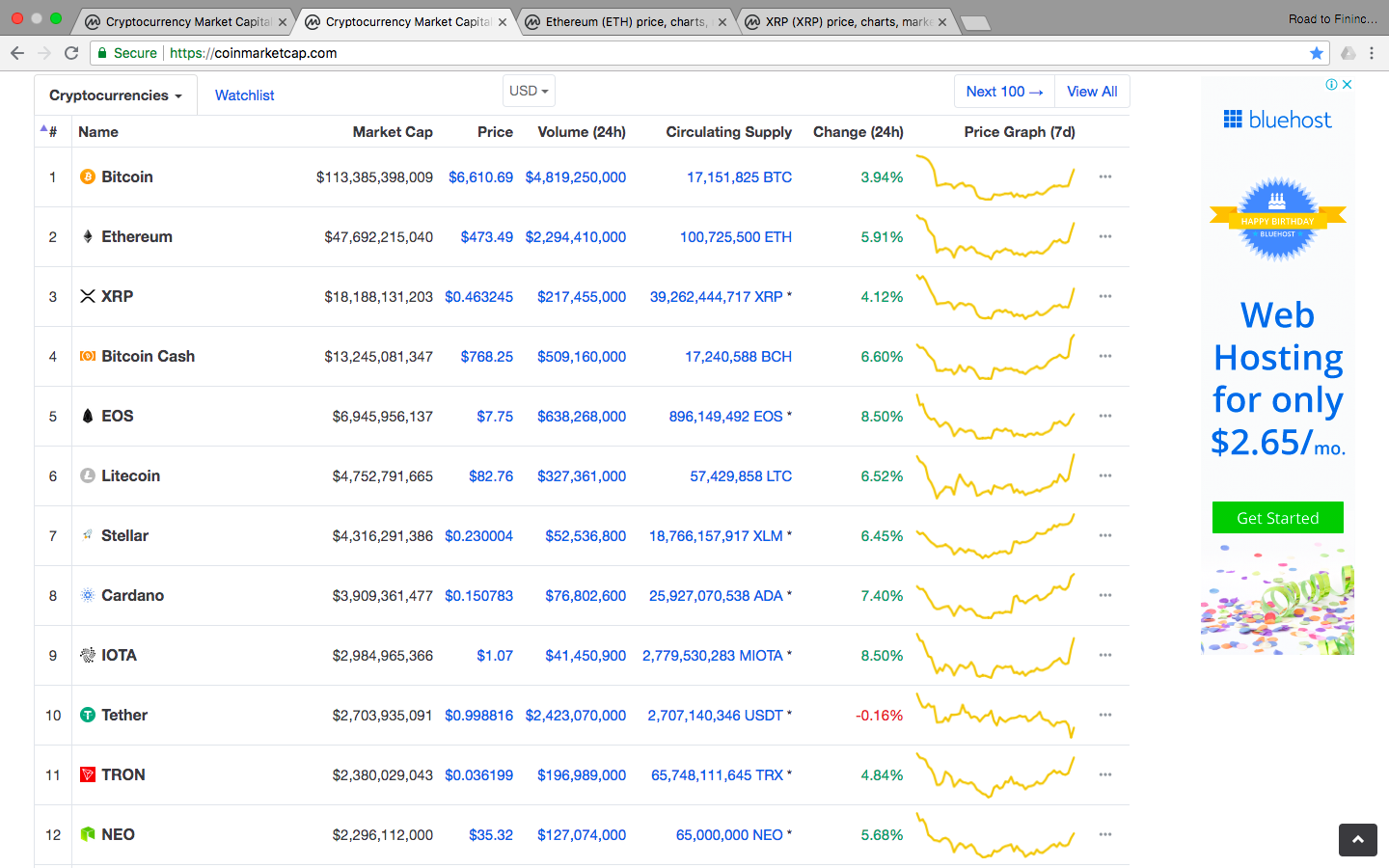The width and height of the screenshot is (1389, 868).
Task: Click IOTA market cap $2,984,965,366
Action: pyautogui.click(x=383, y=655)
